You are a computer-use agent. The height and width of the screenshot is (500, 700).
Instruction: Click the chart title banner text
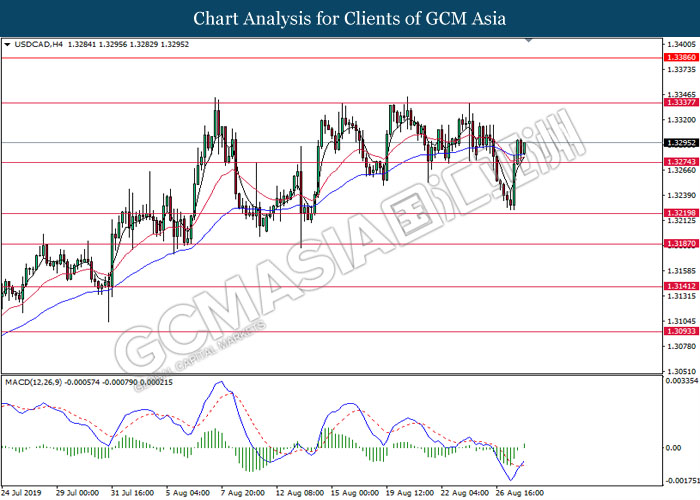pos(349,18)
